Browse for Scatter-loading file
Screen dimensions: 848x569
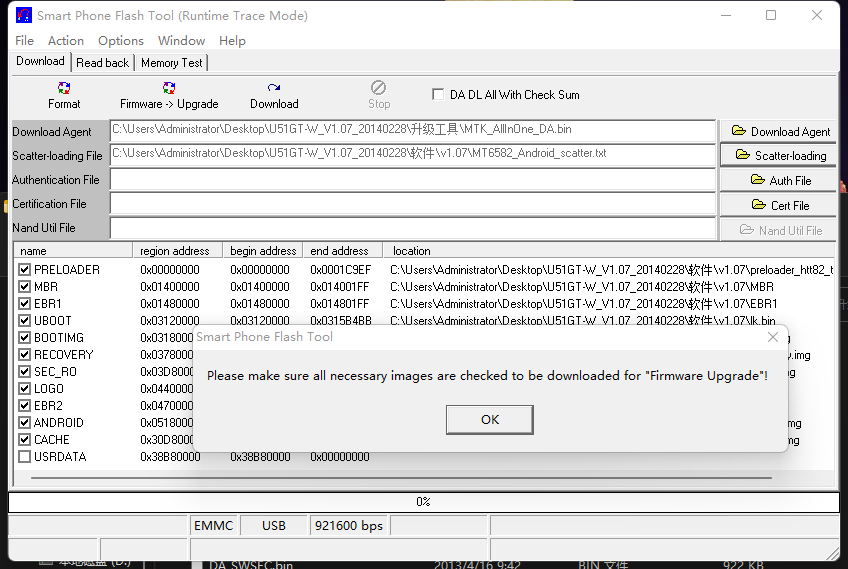(x=779, y=155)
